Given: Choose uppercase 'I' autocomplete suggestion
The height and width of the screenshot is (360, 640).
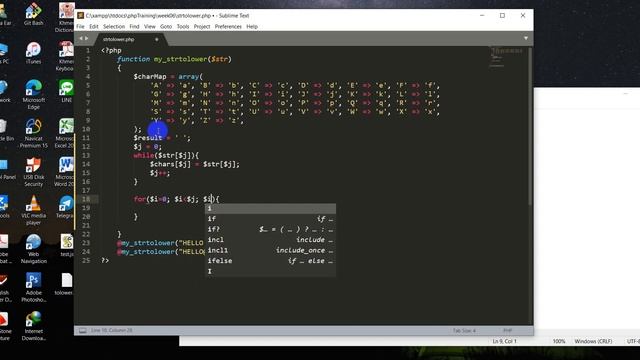Looking at the screenshot, I should (270, 271).
